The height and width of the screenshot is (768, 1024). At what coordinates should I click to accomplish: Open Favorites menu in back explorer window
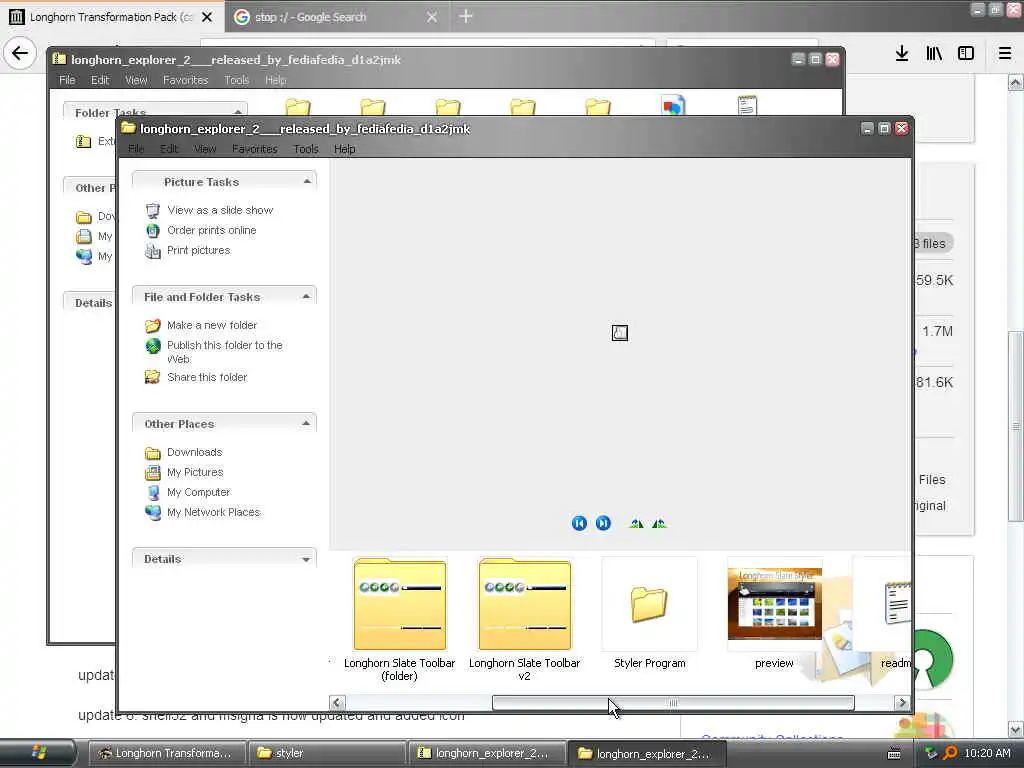(185, 80)
